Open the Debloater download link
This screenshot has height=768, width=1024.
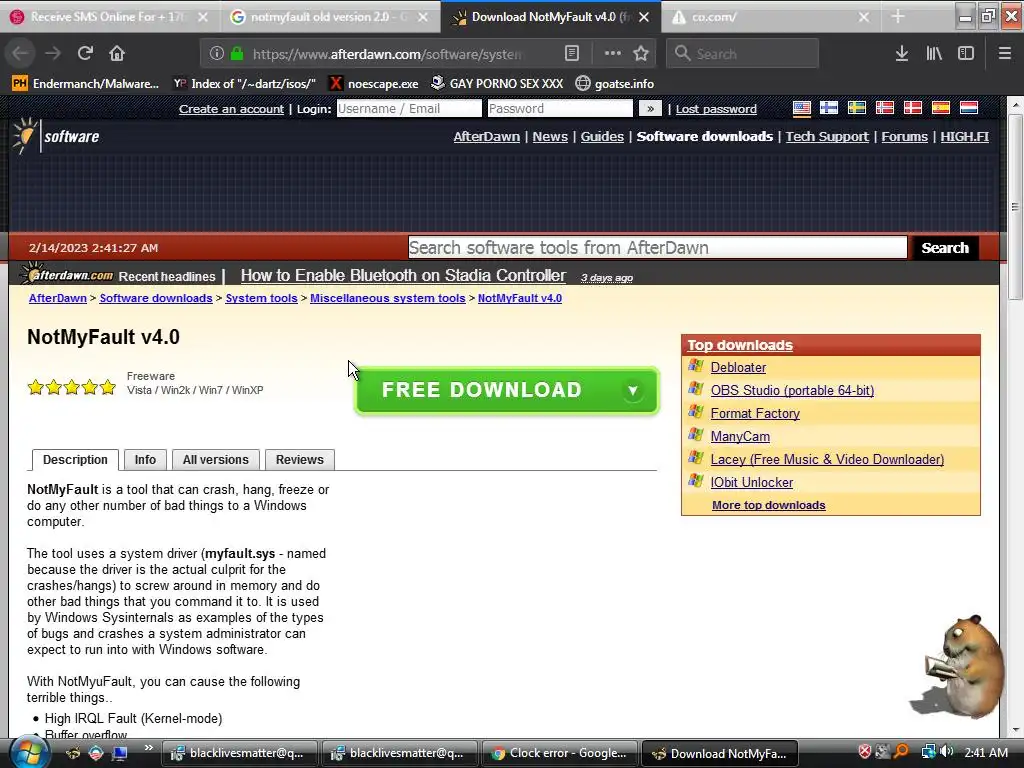(x=738, y=368)
